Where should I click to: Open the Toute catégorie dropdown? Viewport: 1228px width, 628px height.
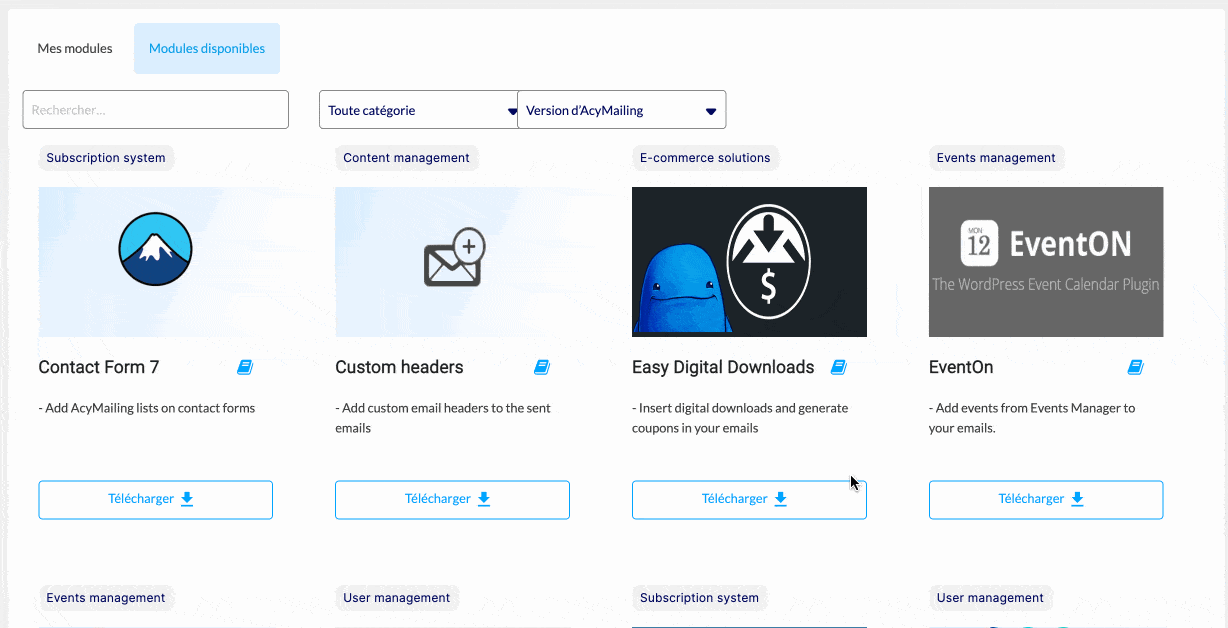point(418,110)
